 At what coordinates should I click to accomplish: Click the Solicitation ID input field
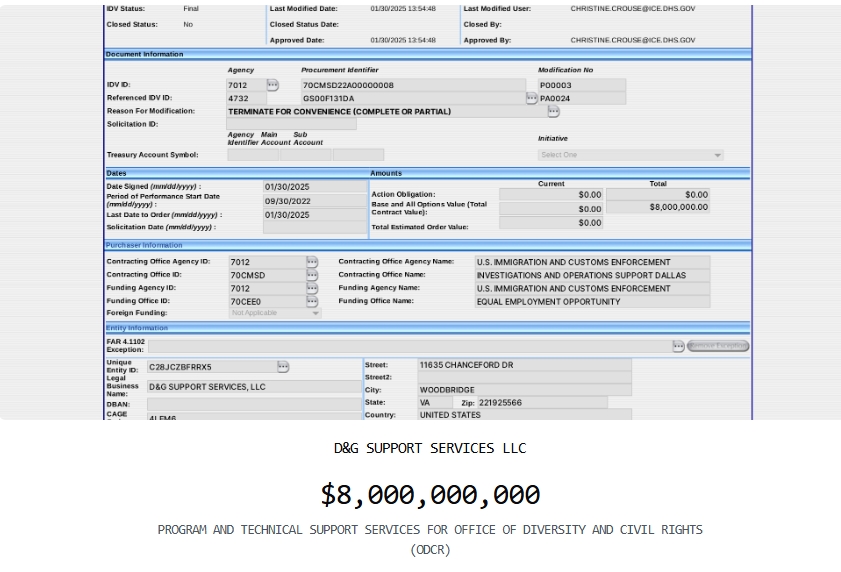pos(291,124)
